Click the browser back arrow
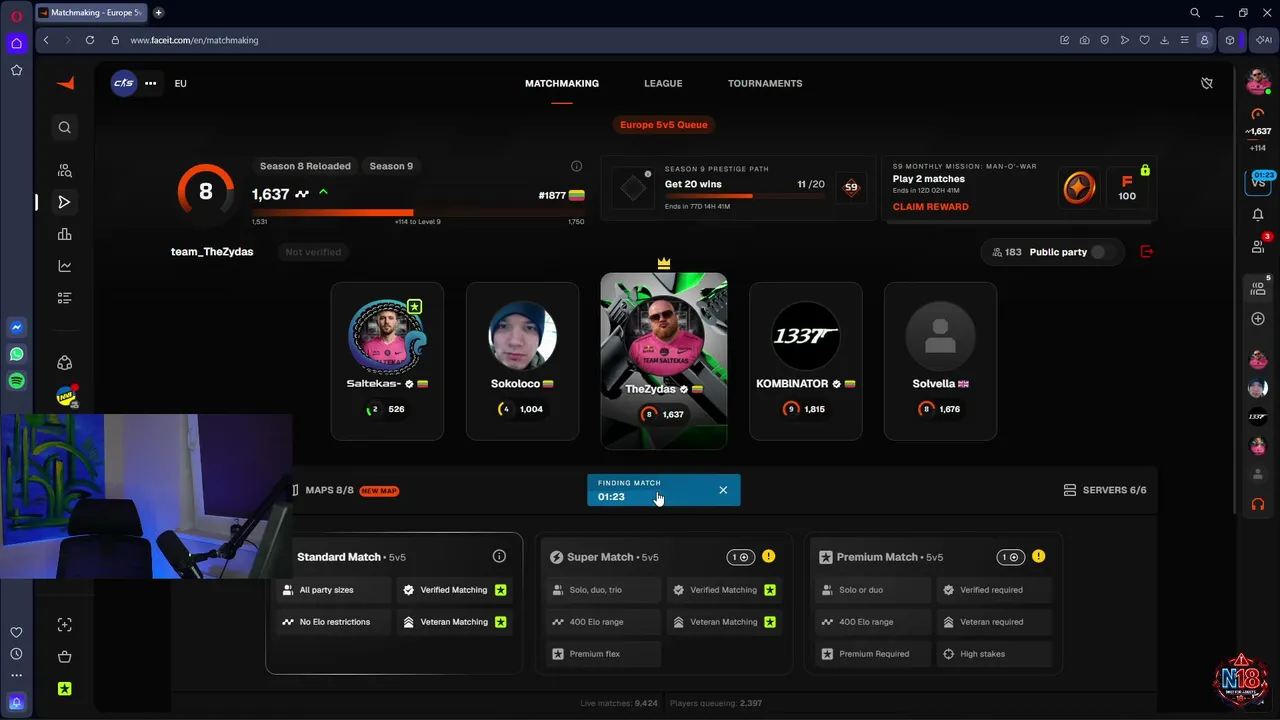The height and width of the screenshot is (720, 1280). pos(46,40)
